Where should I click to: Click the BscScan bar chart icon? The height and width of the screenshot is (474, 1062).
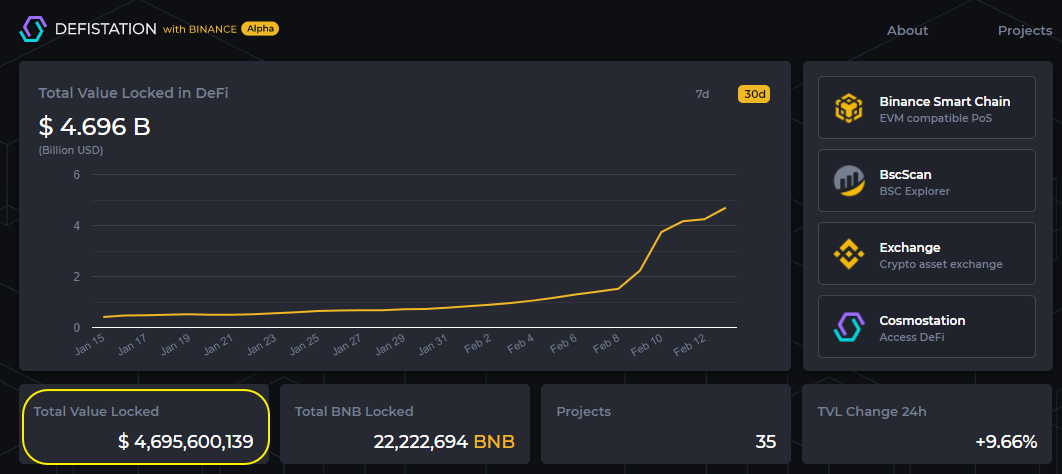click(x=849, y=181)
